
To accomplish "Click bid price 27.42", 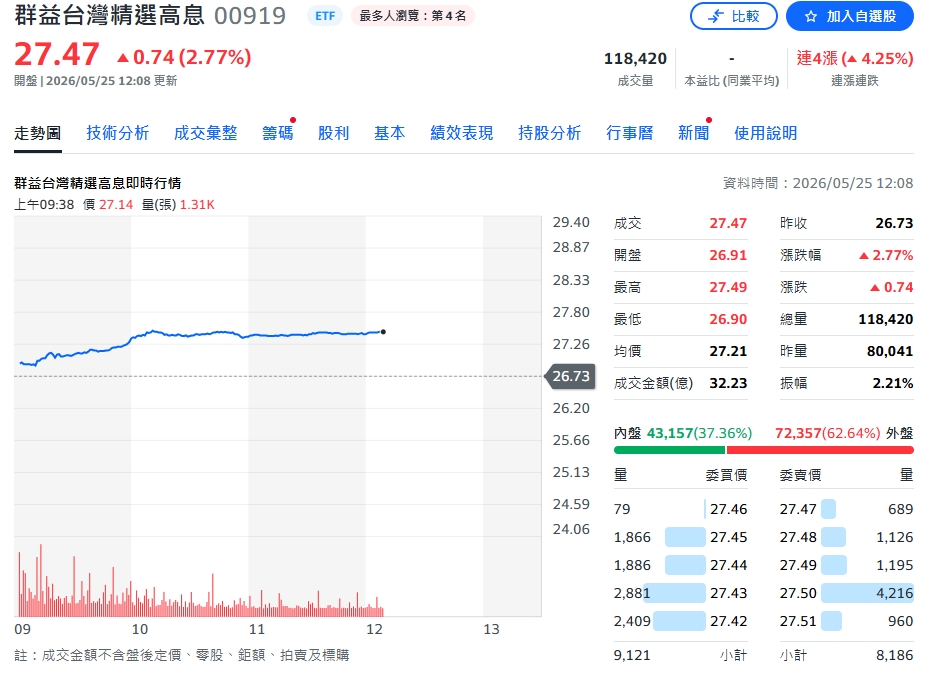I will tap(729, 621).
